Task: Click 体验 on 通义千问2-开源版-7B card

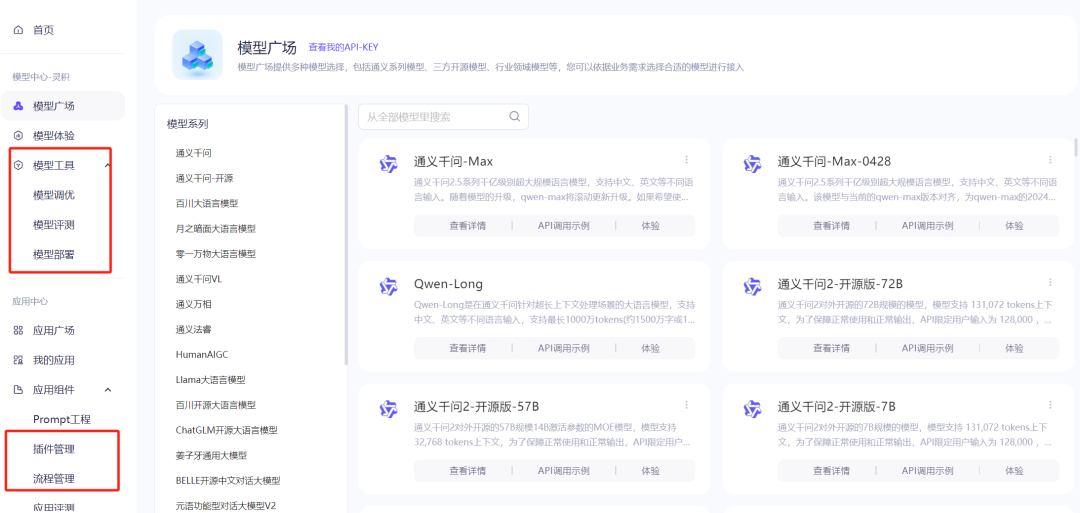Action: [1014, 471]
